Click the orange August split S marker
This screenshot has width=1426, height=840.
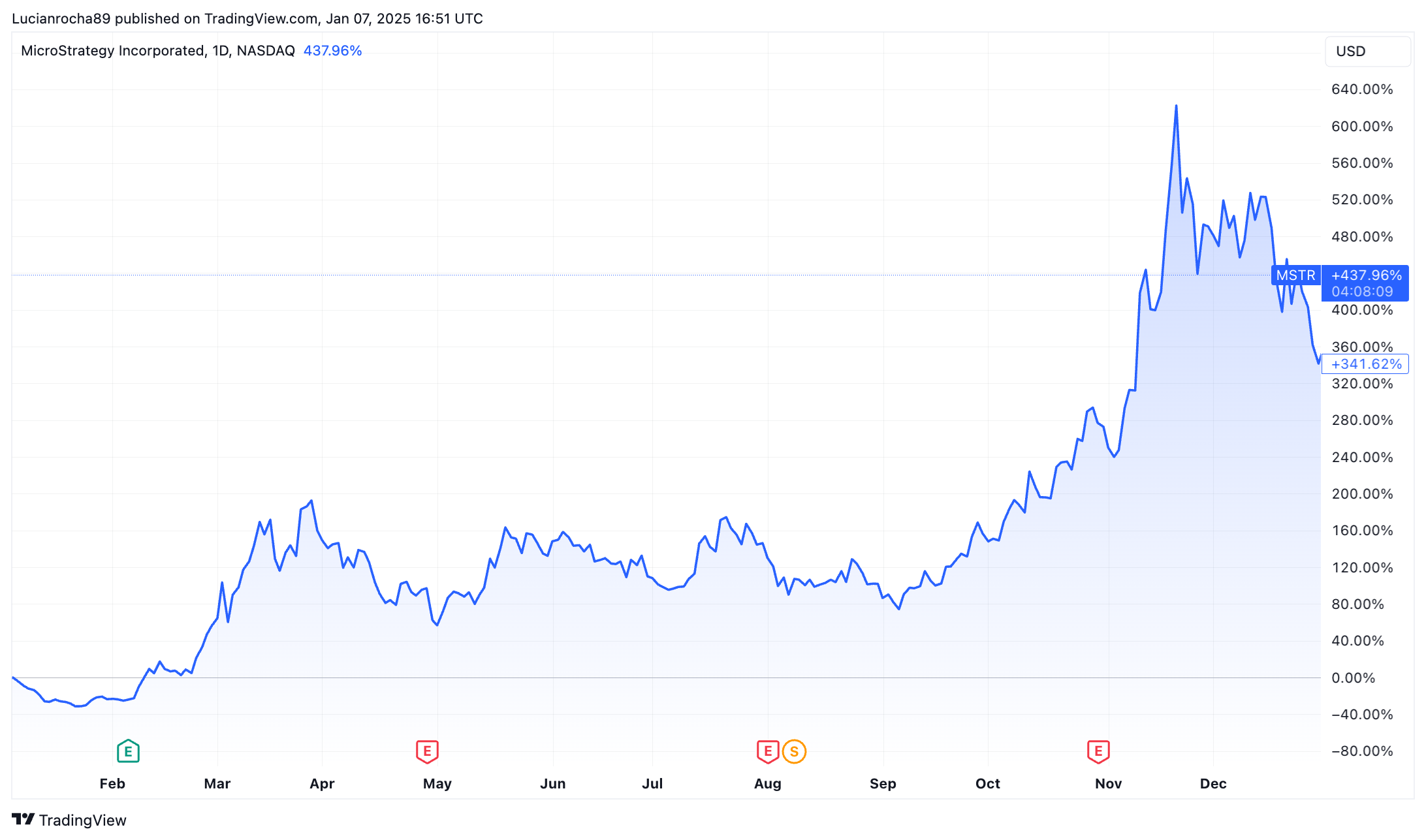[x=794, y=751]
